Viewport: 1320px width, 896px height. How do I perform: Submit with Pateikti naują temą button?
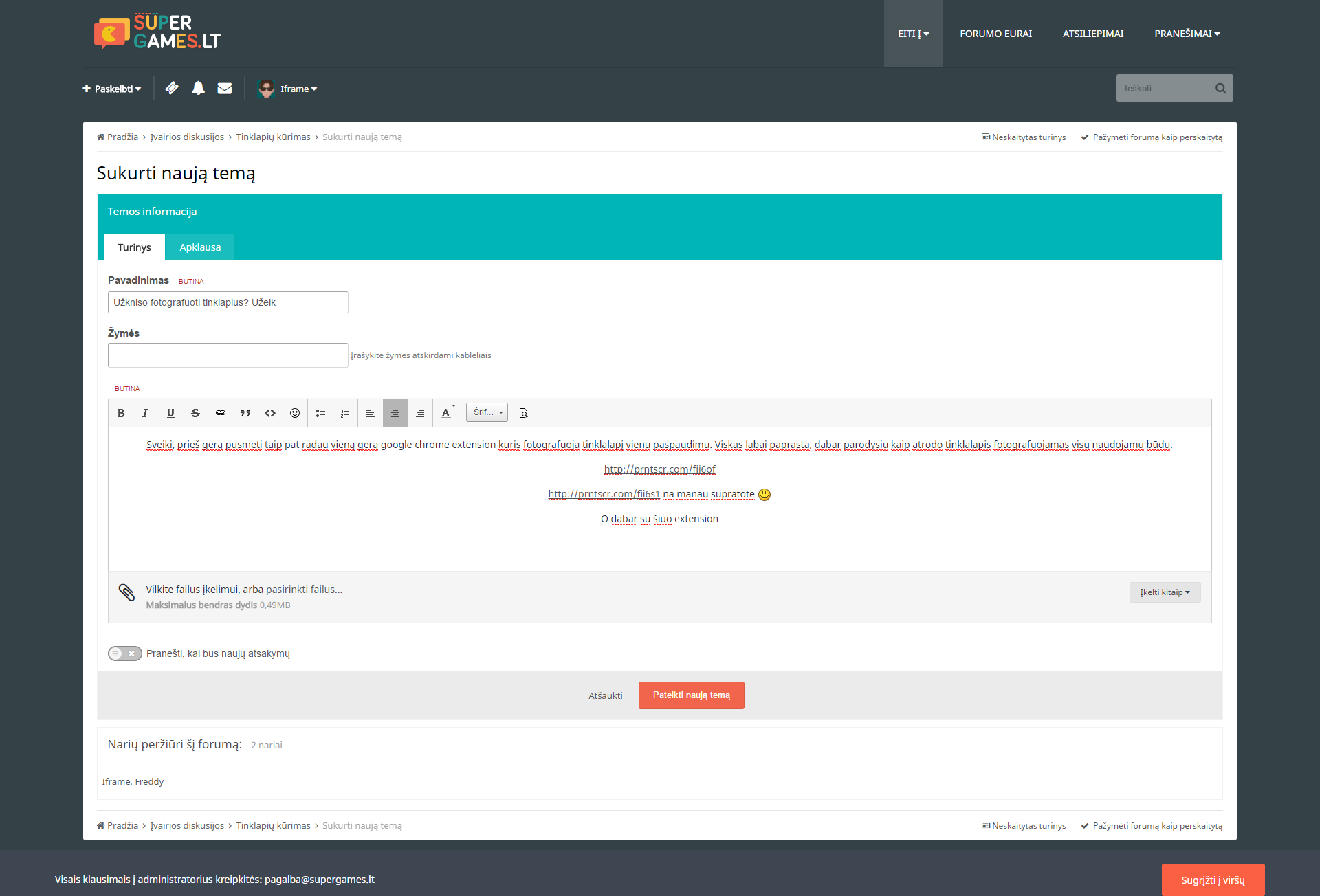coord(692,695)
